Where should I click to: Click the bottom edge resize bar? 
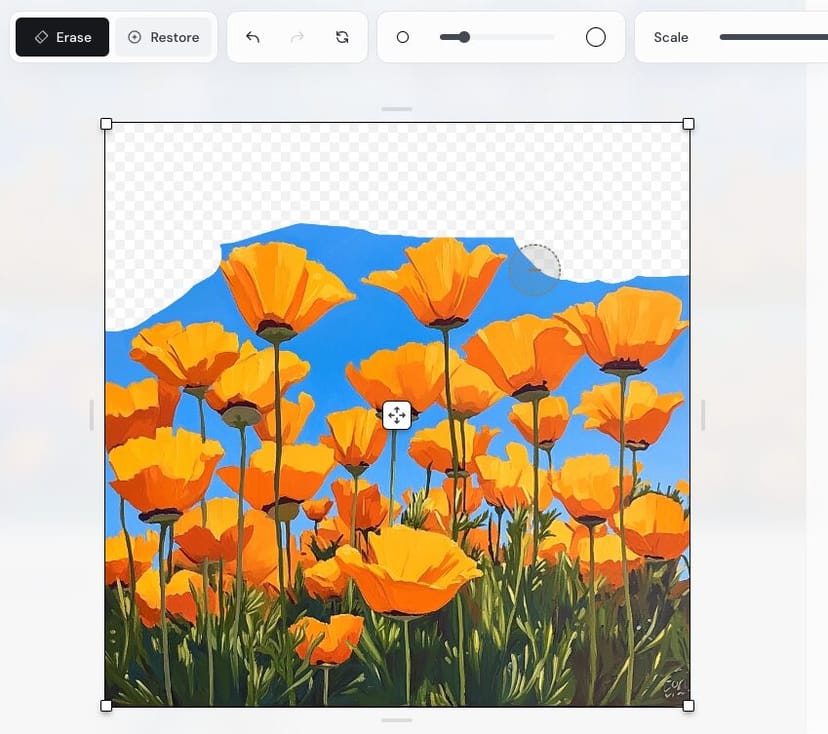397,720
